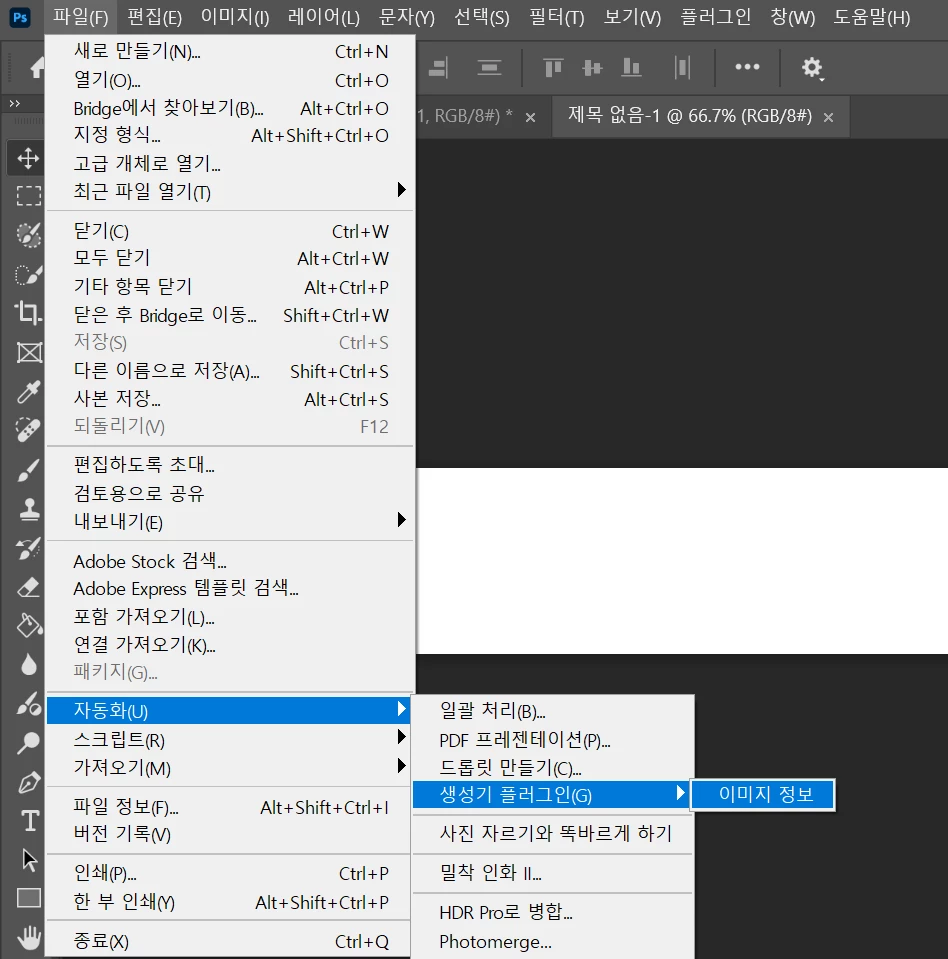Screen dimensions: 948x959
Task: Choose 일괄 처리(B)... entry
Action: [x=552, y=711]
